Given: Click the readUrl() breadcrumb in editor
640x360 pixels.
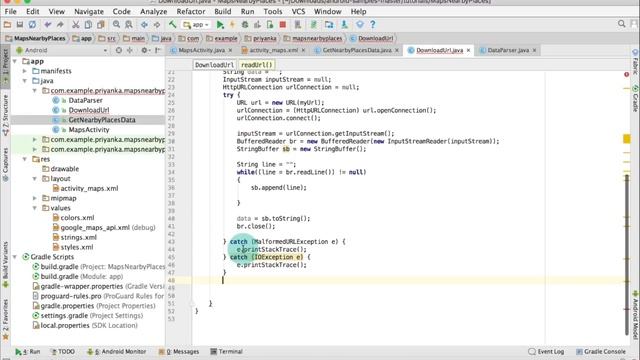Looking at the screenshot, I should tap(256, 65).
